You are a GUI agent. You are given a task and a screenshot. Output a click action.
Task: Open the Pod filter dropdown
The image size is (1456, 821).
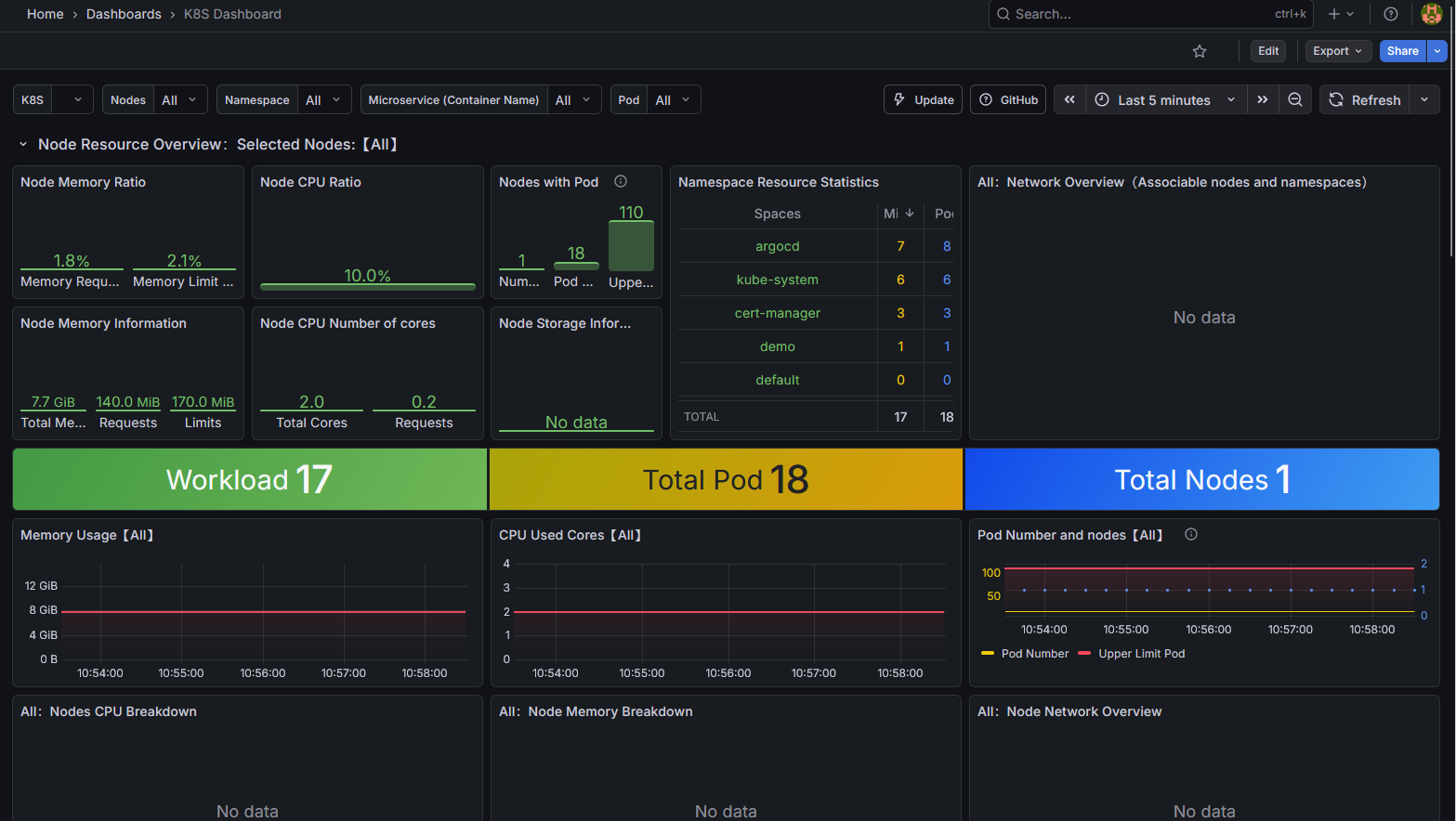click(x=673, y=99)
